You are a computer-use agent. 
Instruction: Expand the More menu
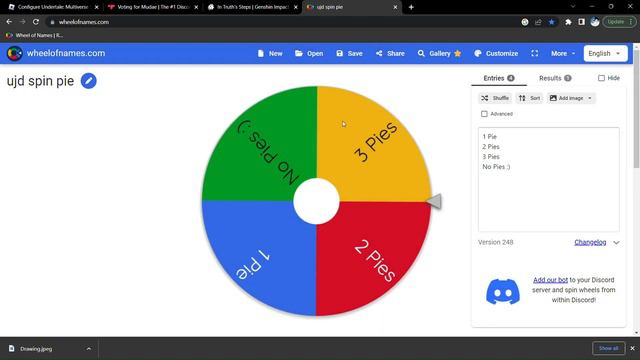point(563,53)
